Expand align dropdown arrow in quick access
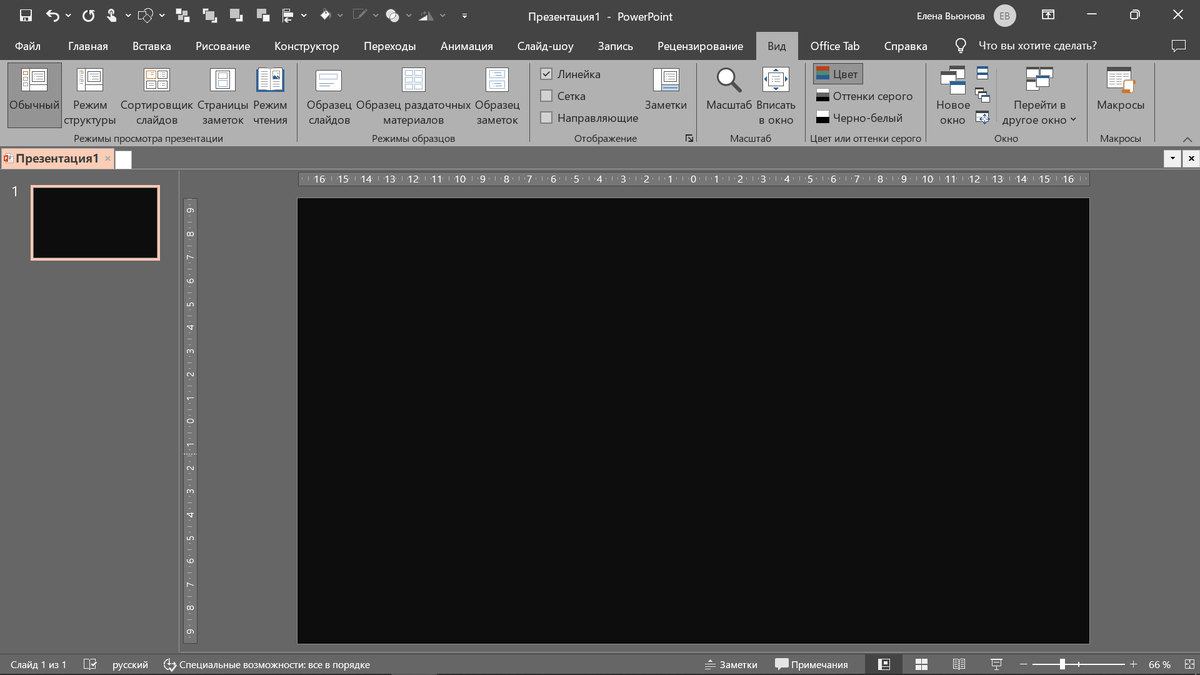This screenshot has width=1200, height=675. 306,16
